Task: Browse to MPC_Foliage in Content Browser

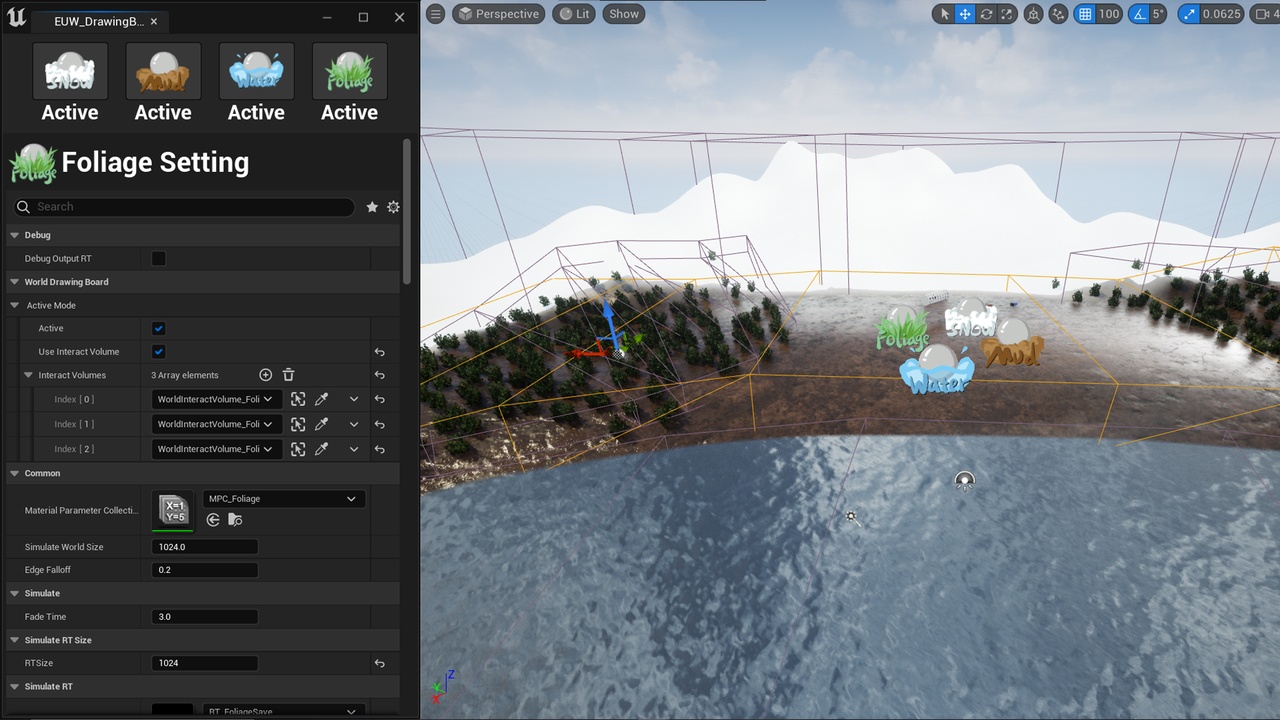Action: [x=235, y=520]
